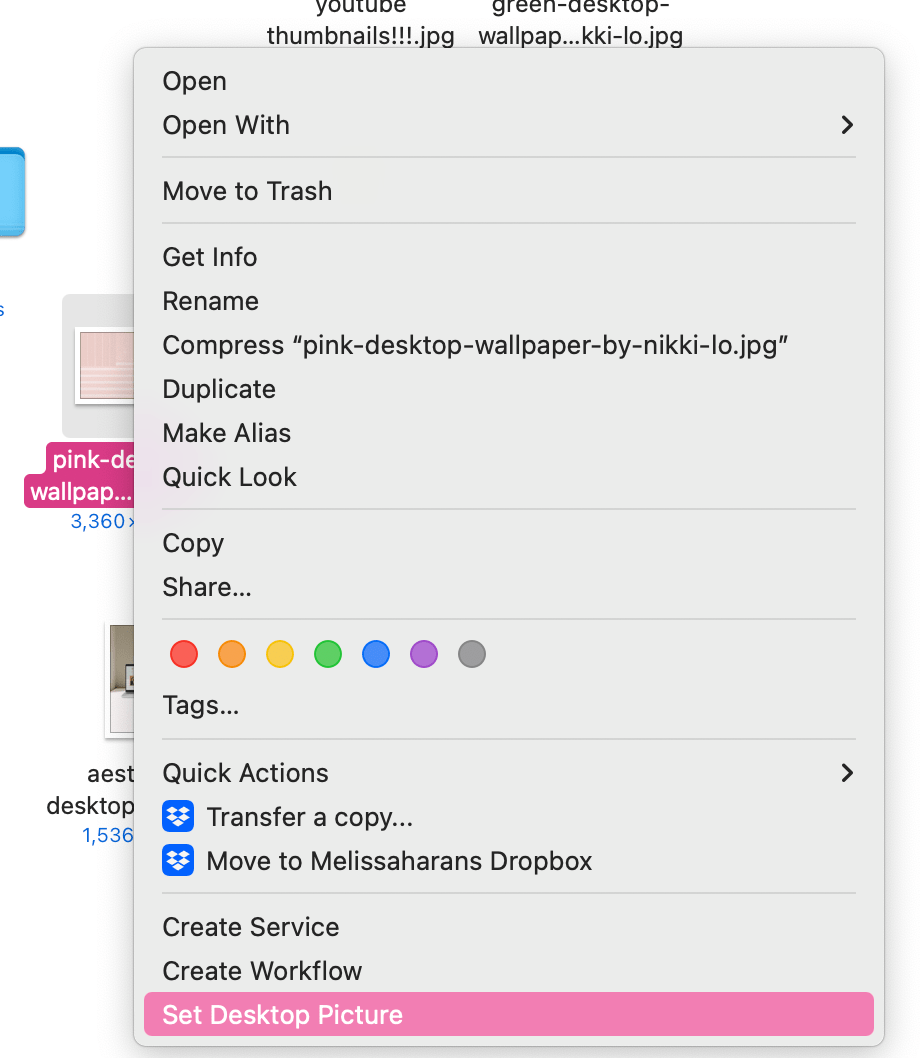The image size is (920, 1058).
Task: Choose Copy from the menu
Action: [508, 543]
